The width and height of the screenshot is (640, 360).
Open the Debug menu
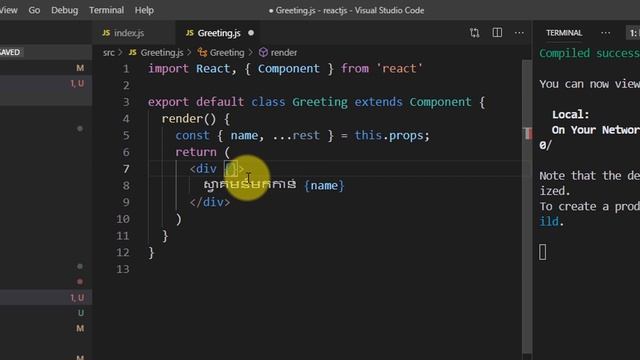(64, 10)
